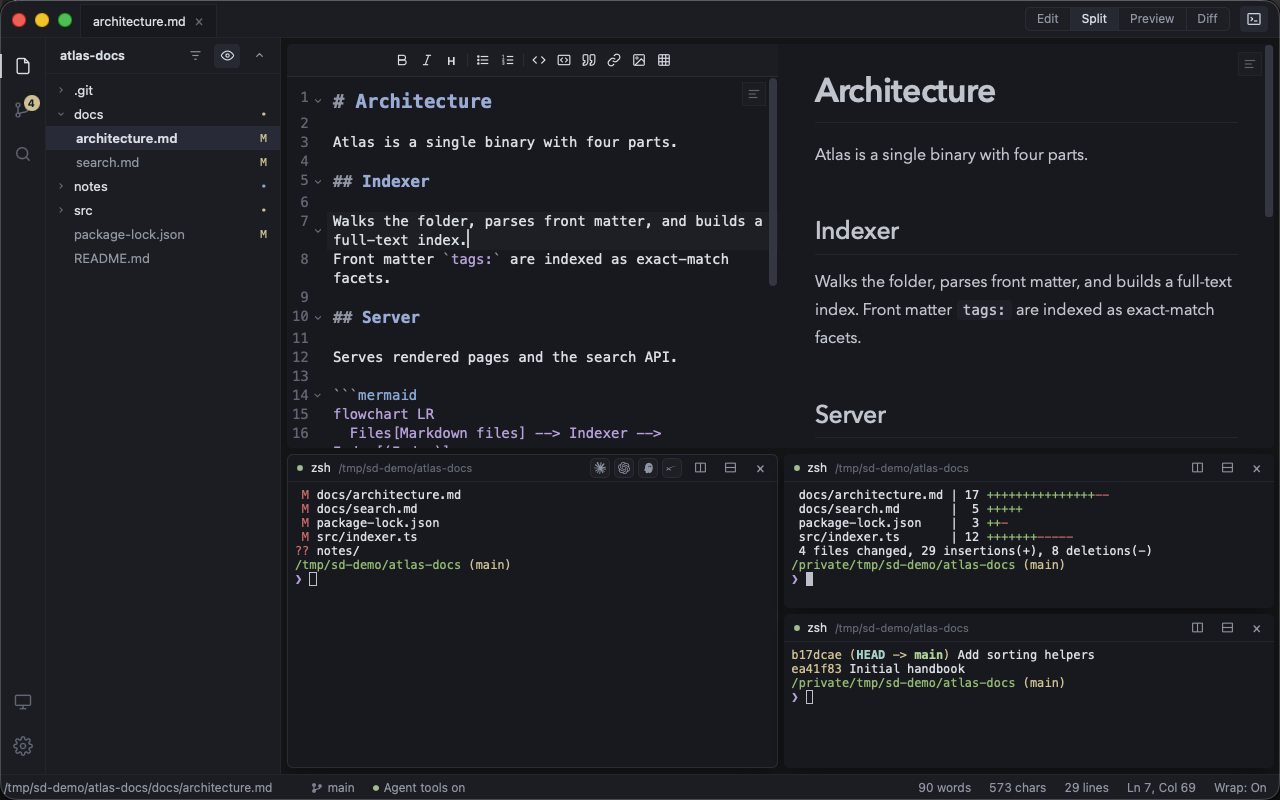Open package-lock.json in the file tree
The height and width of the screenshot is (800, 1280).
(163, 234)
